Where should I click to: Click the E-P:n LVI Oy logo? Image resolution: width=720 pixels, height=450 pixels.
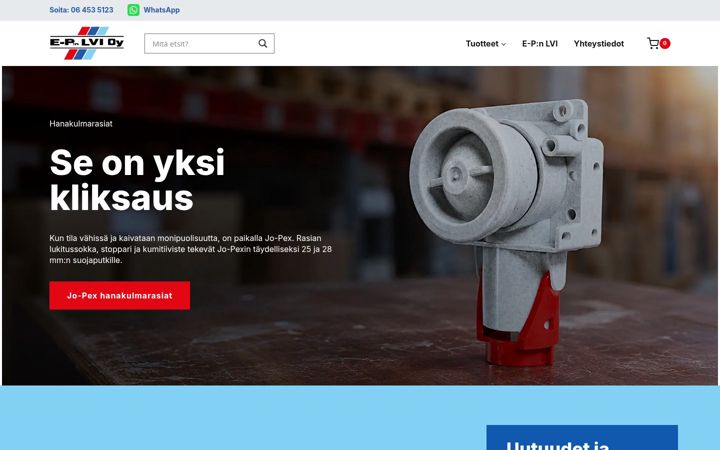click(x=87, y=43)
